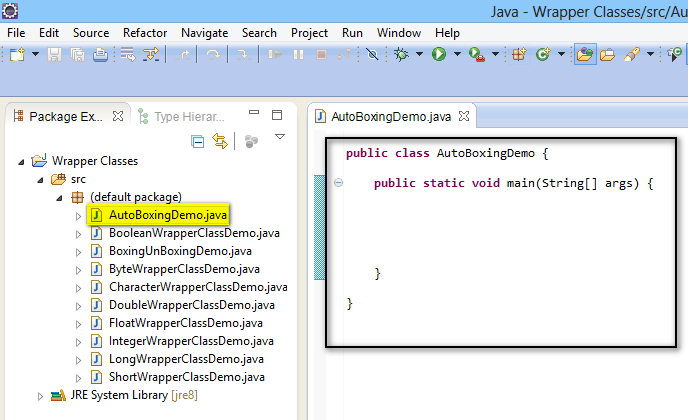Click the Resume debug icon

[x=275, y=54]
